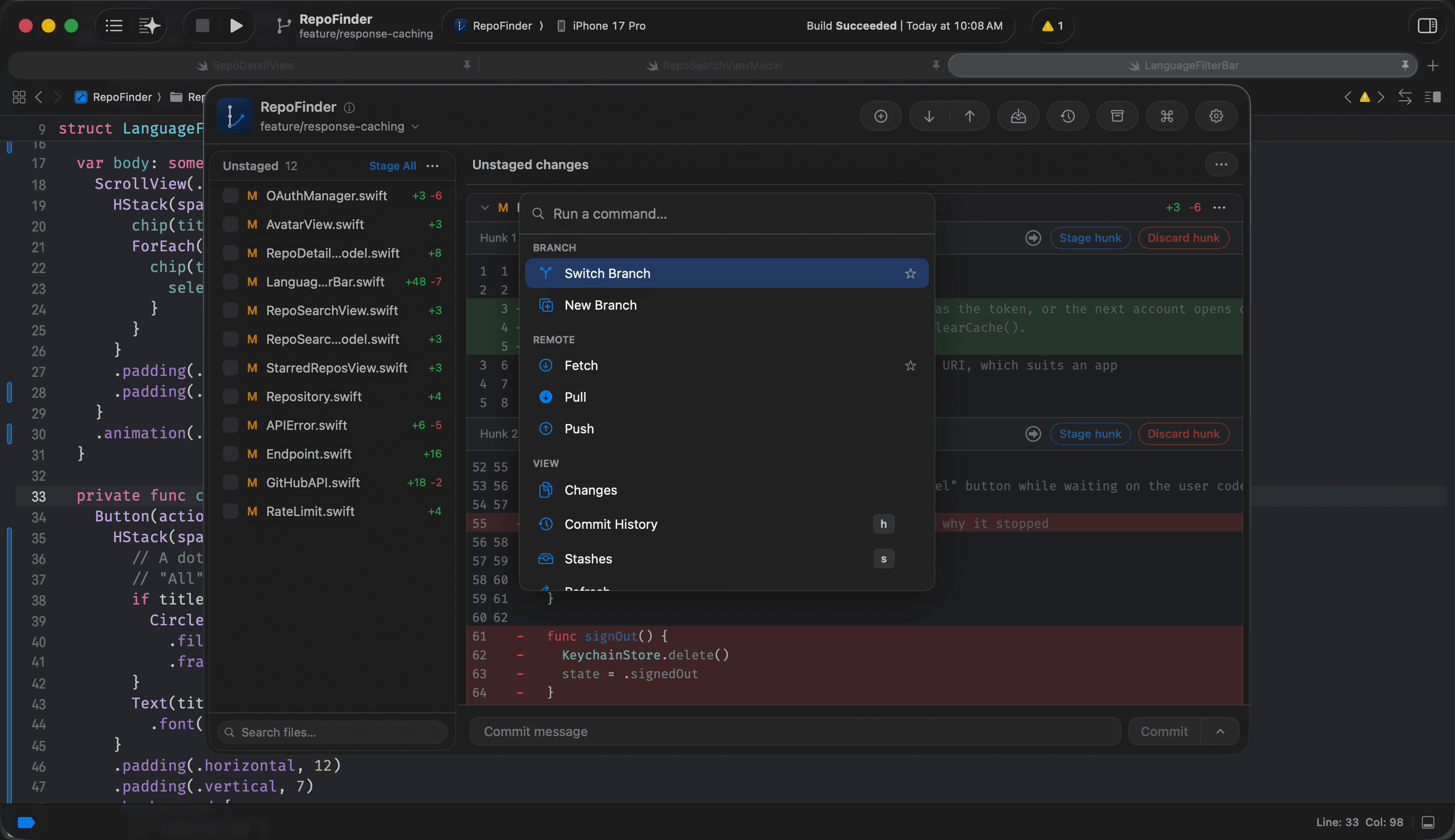Click the new item plus icon in the RepoFinder git panel
This screenshot has width=1455, height=840.
tap(880, 116)
